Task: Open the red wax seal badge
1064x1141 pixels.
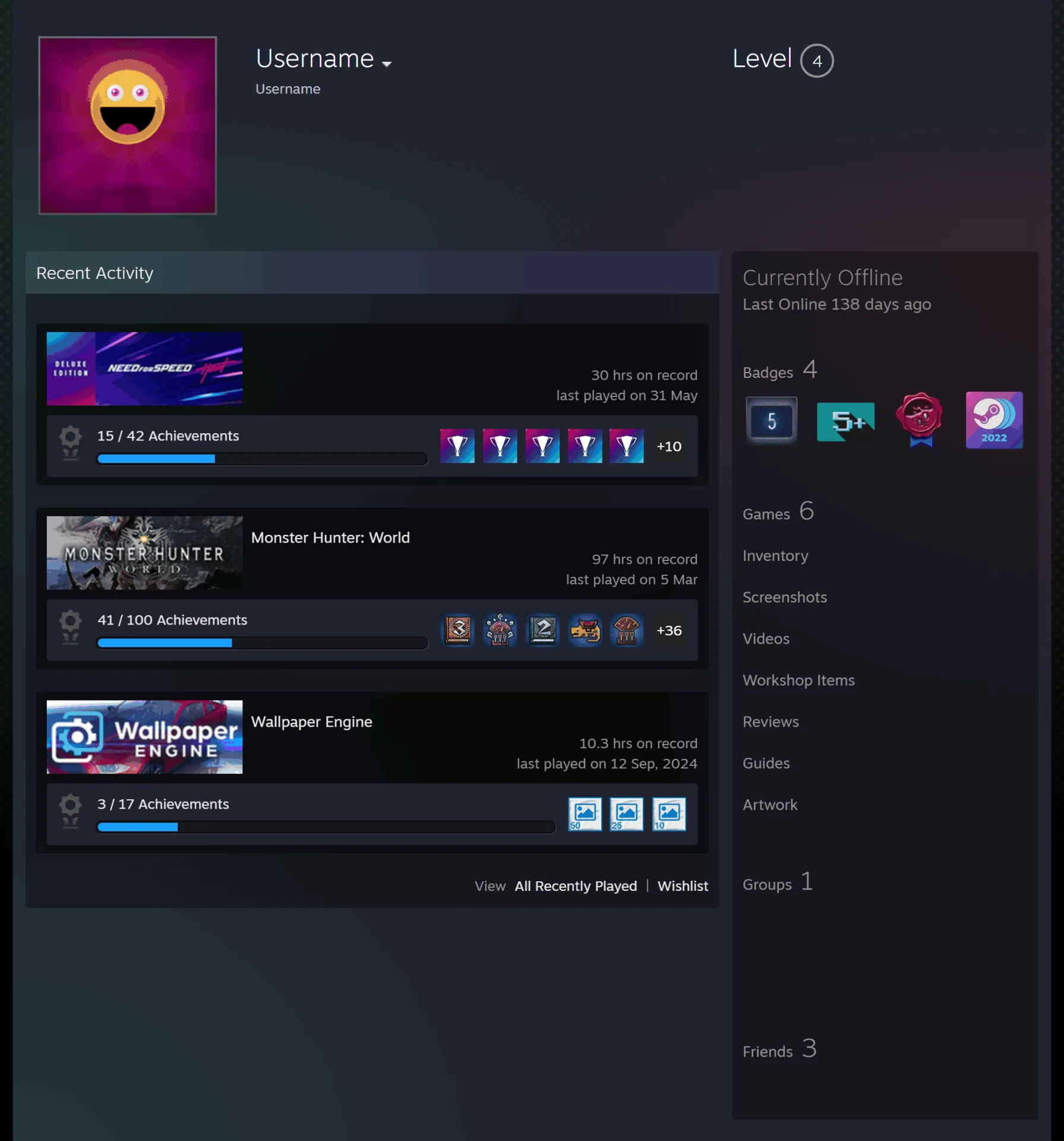Action: 920,420
